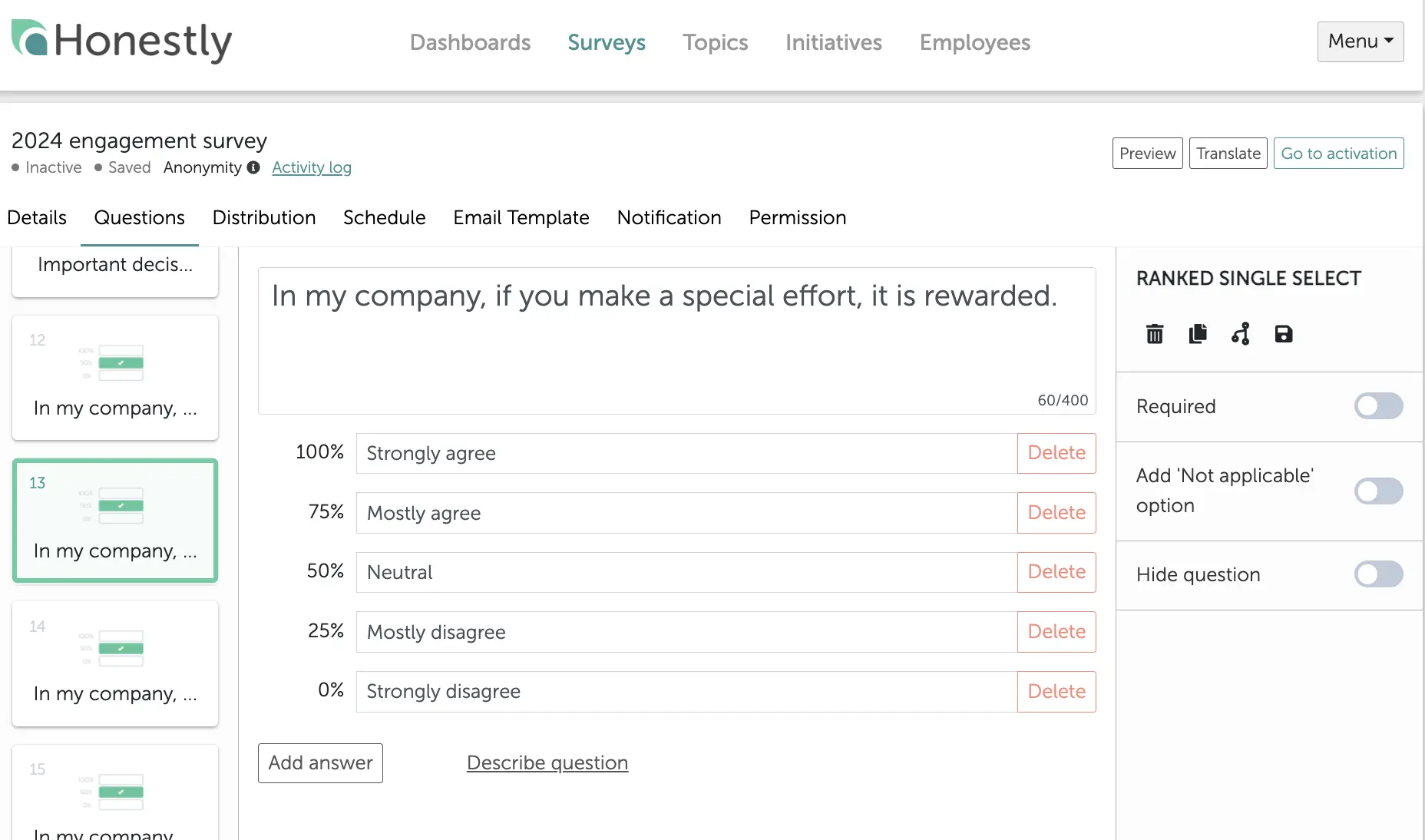1425x840 pixels.
Task: Click the Anonymity info icon
Action: (x=253, y=167)
